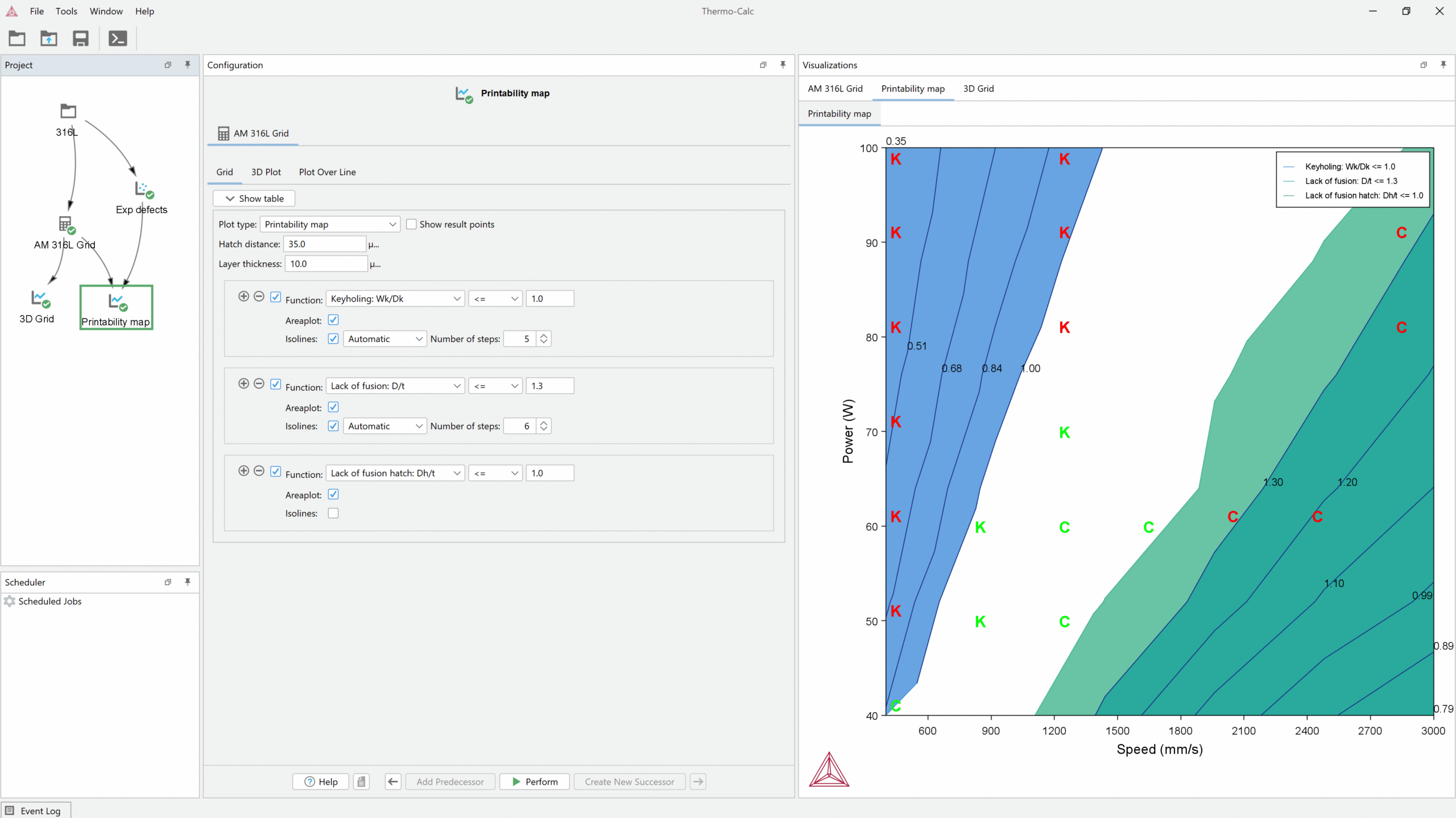Toggle Areaplot for Keyholing function
The width and height of the screenshot is (1456, 818).
click(x=333, y=320)
